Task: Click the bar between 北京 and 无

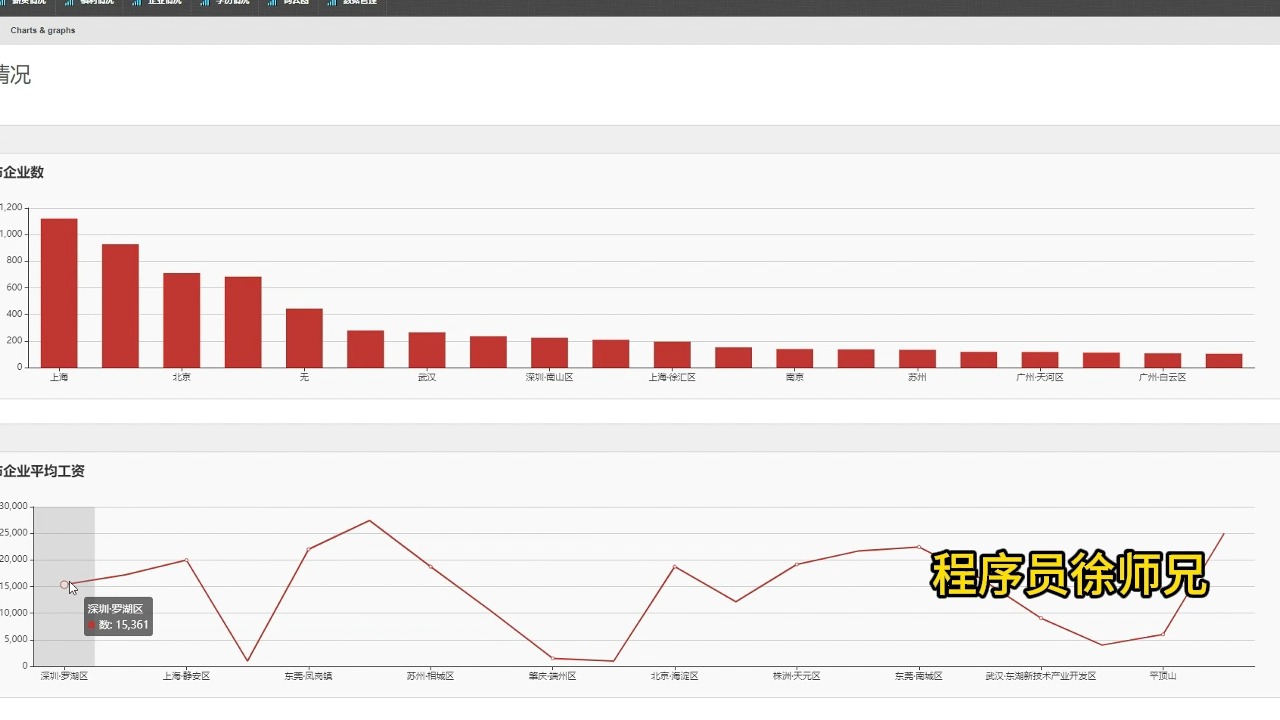Action: [x=243, y=322]
